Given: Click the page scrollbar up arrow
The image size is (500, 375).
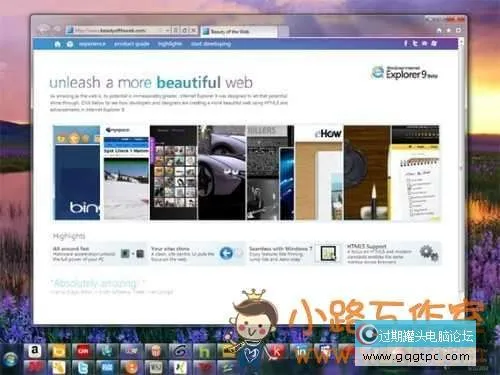Looking at the screenshot, I should point(461,42).
